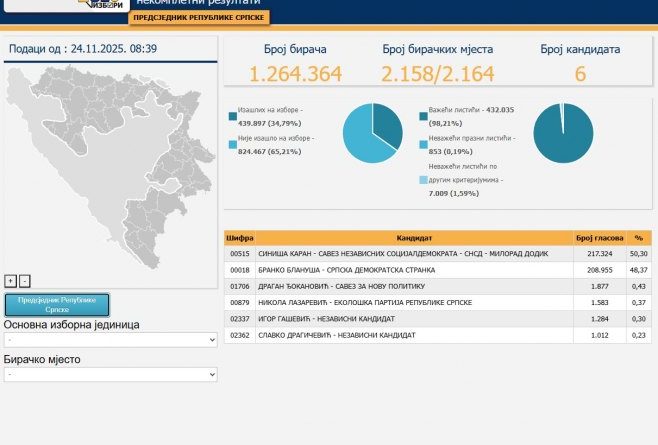Toggle 'Неважећи листићи по другим критеријумима' legend square
The height and width of the screenshot is (445, 658).
click(x=425, y=180)
